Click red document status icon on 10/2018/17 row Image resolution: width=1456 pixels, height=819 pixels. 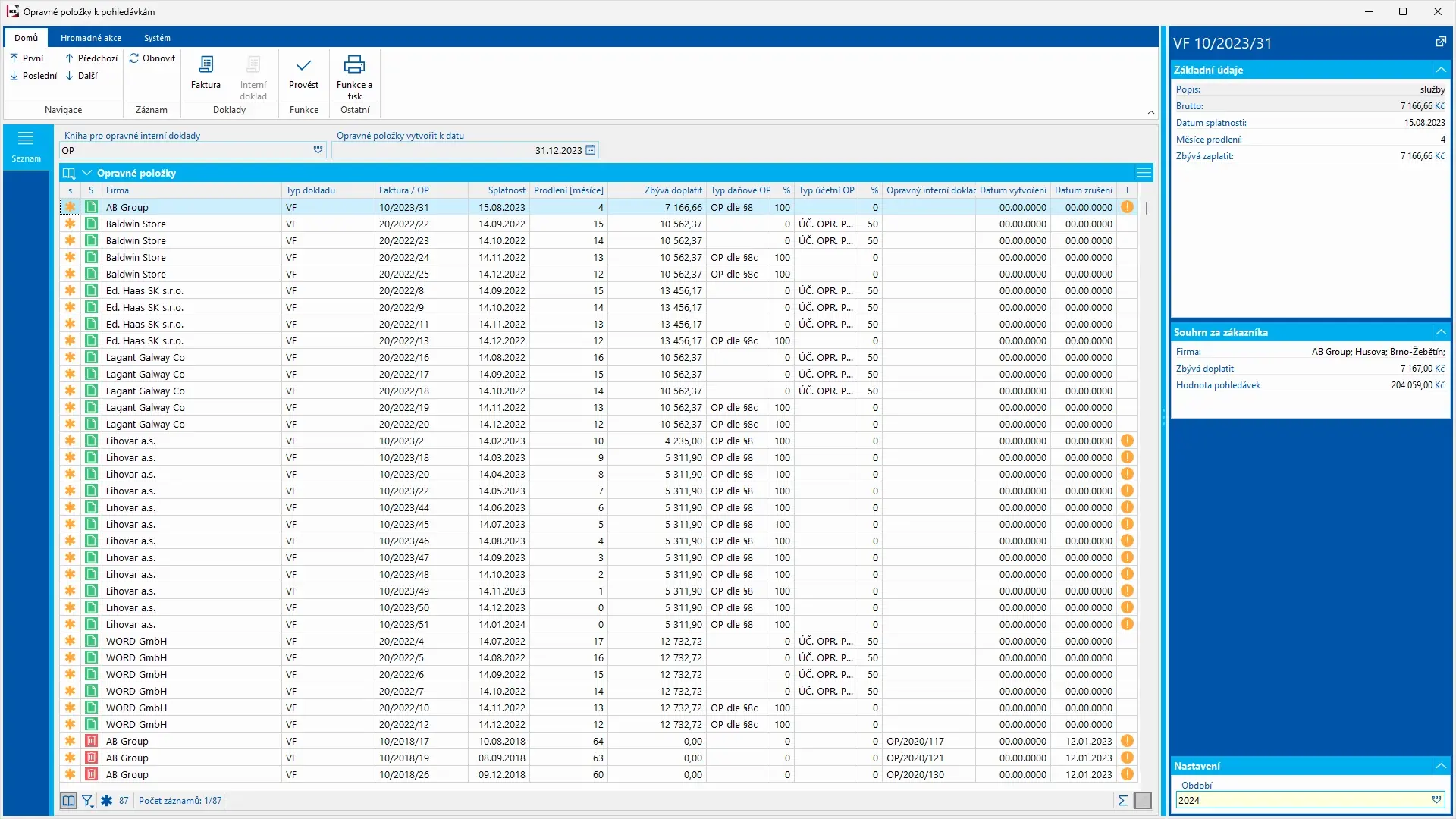(x=91, y=741)
